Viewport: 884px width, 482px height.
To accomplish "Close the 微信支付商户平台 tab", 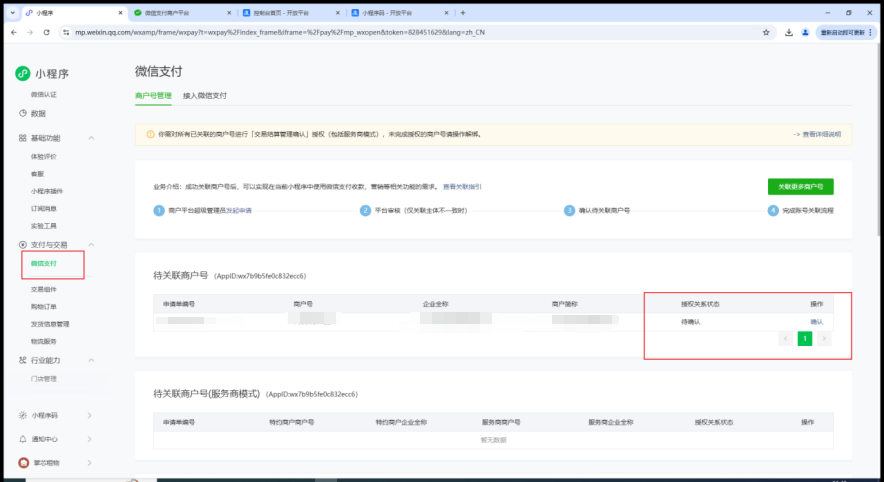I will (229, 12).
